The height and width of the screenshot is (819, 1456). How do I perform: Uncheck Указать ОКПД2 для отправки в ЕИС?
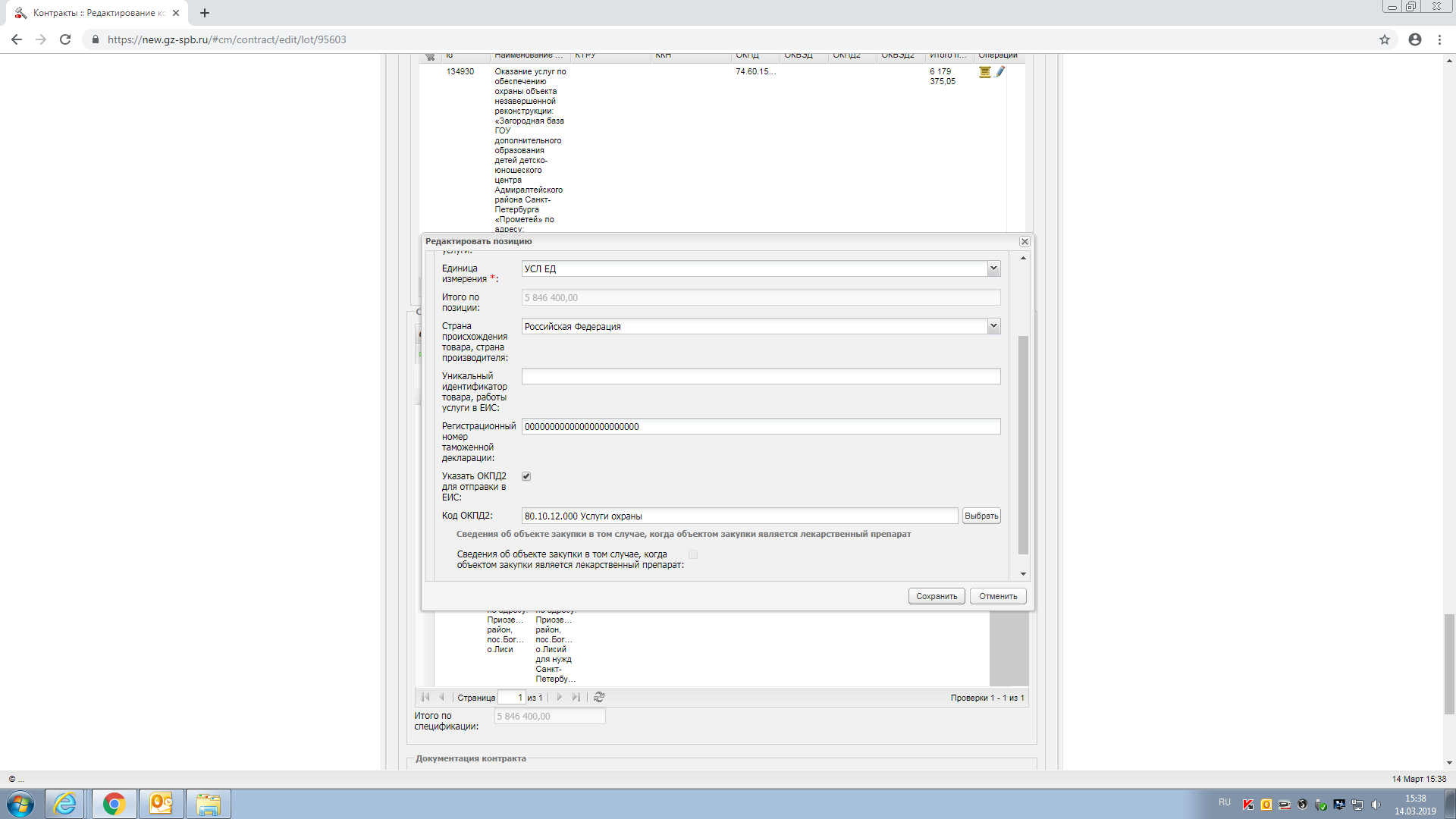tap(526, 476)
